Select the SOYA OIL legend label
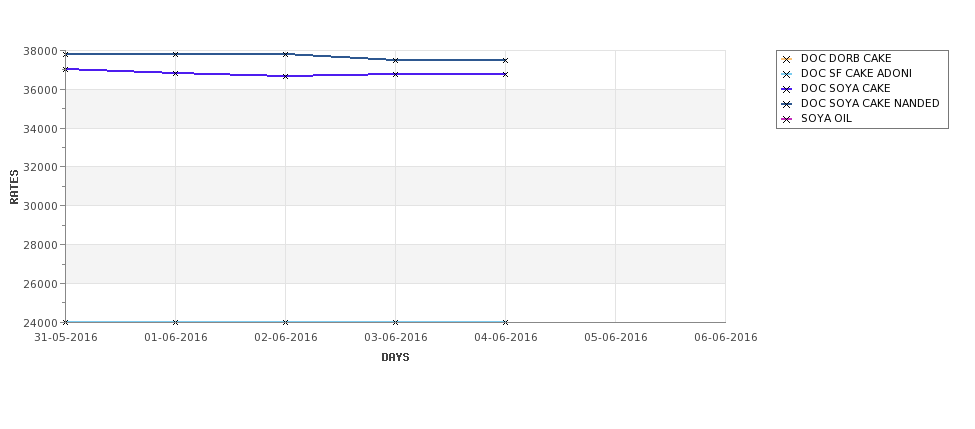 point(826,118)
